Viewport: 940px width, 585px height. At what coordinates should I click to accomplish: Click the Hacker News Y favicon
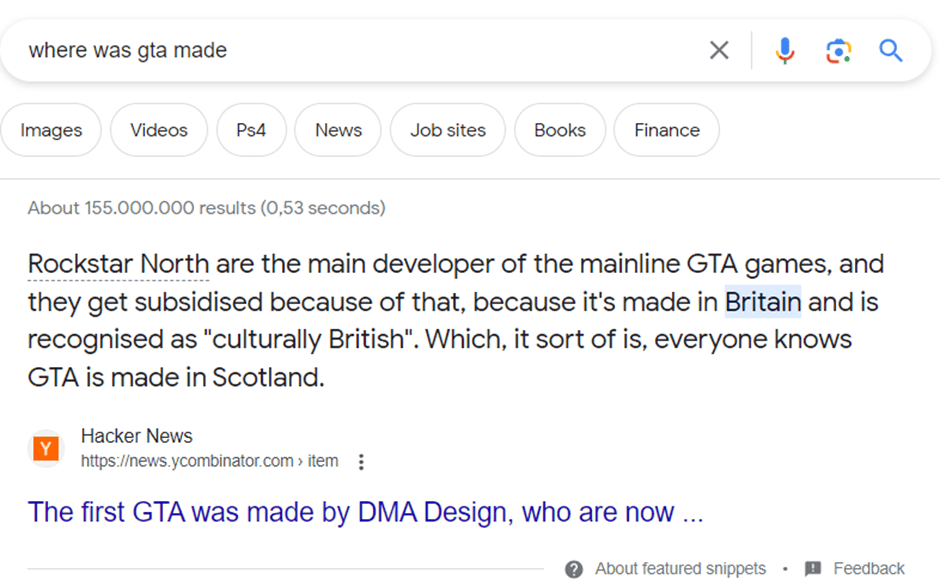tap(46, 448)
